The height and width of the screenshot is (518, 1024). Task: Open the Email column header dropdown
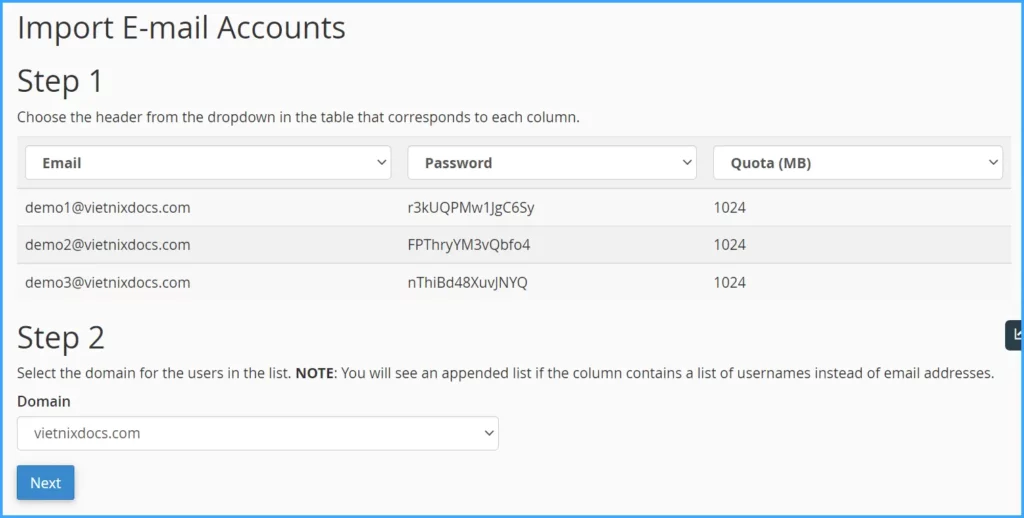[207, 163]
